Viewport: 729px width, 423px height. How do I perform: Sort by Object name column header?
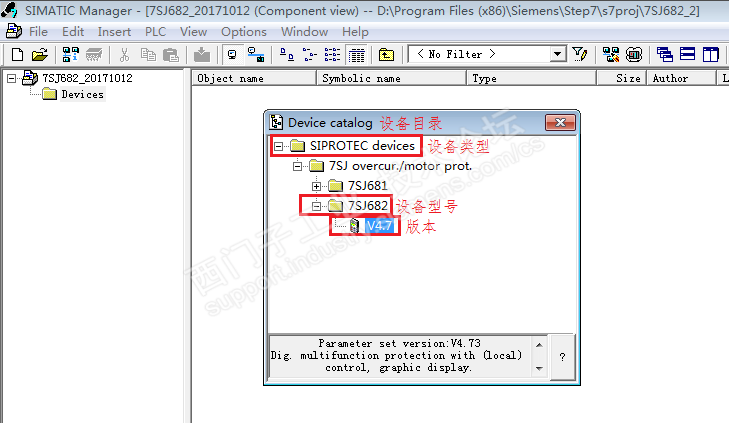254,78
